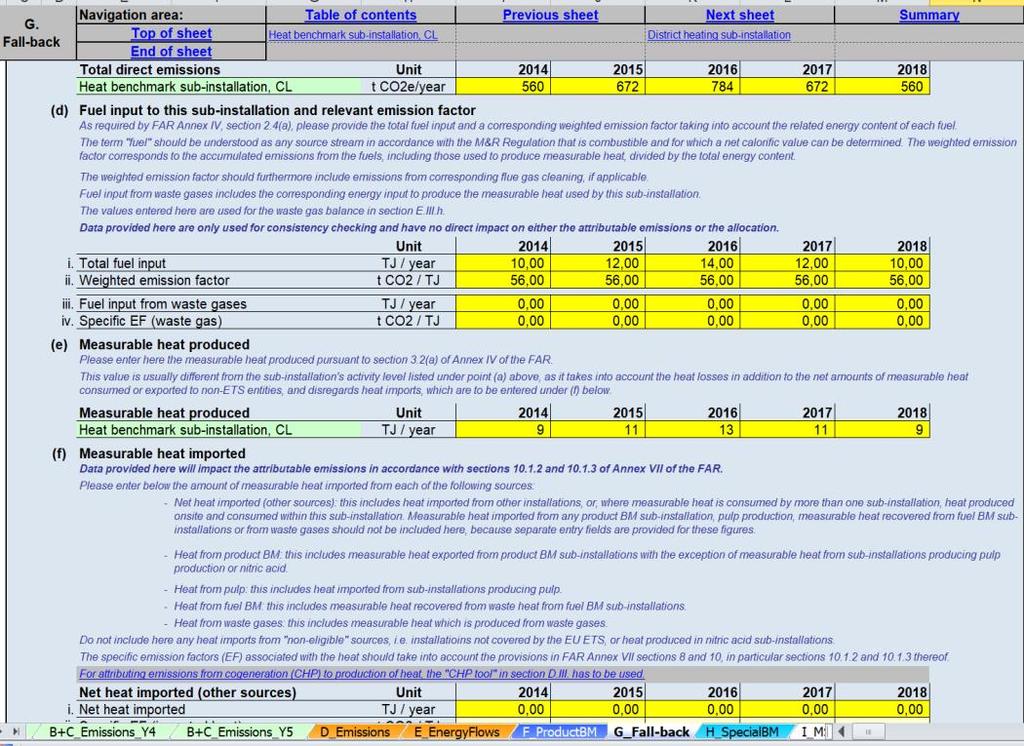
Task: Jump using the Top of sheet link
Action: pos(171,33)
